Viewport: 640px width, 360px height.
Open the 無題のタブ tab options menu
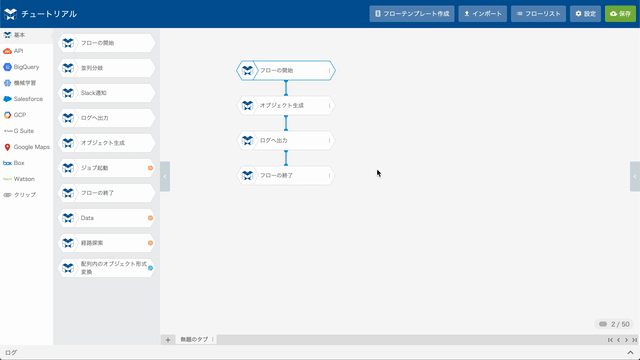213,340
